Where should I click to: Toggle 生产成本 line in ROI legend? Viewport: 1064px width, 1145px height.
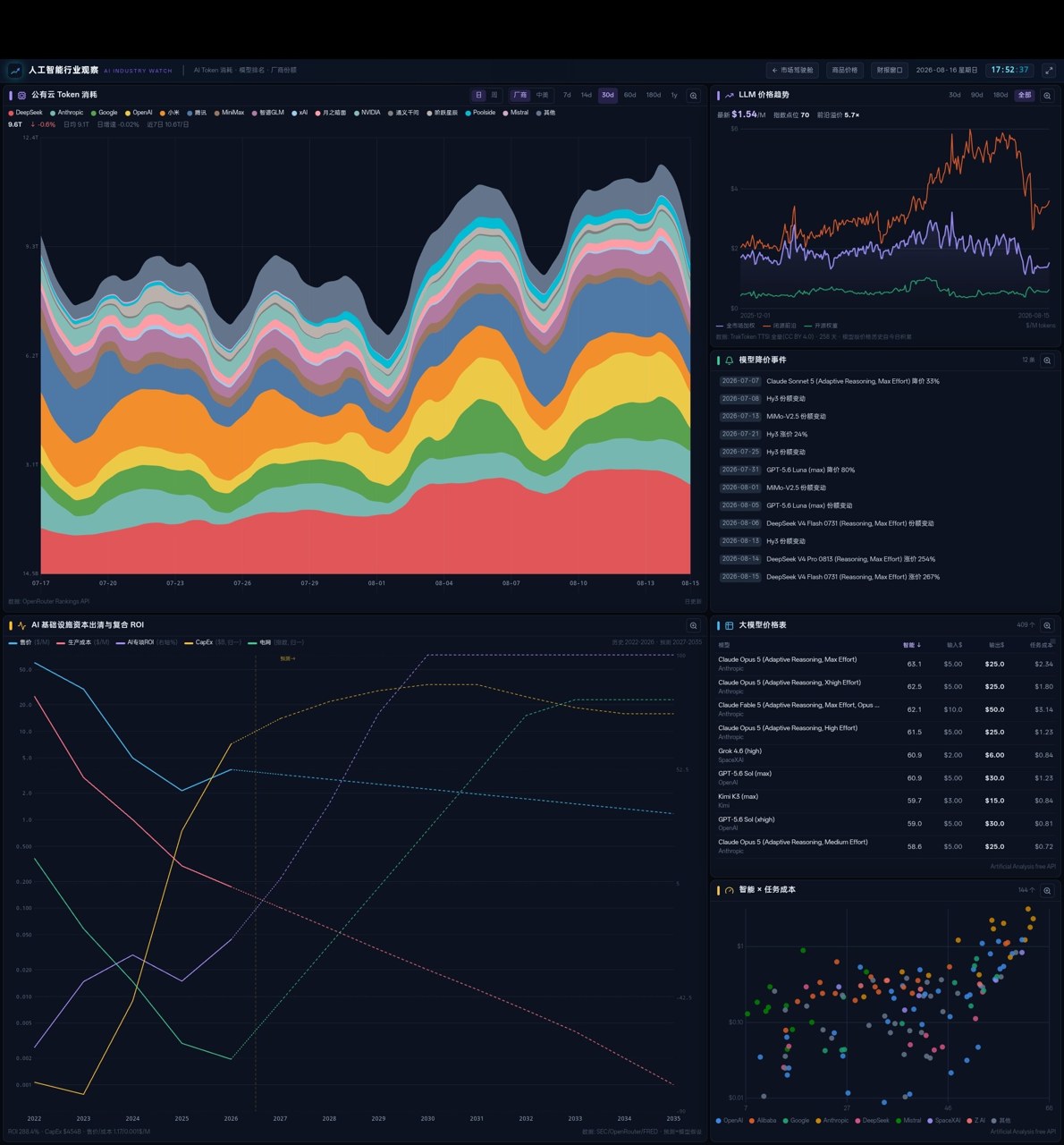pyautogui.click(x=83, y=642)
